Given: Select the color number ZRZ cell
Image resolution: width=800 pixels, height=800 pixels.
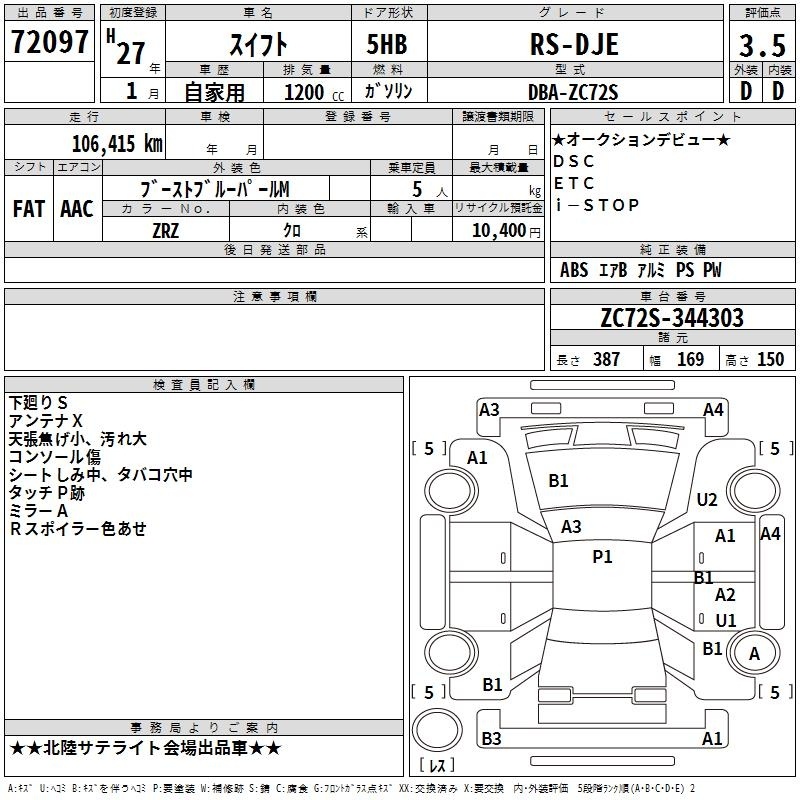Looking at the screenshot, I should coord(166,230).
